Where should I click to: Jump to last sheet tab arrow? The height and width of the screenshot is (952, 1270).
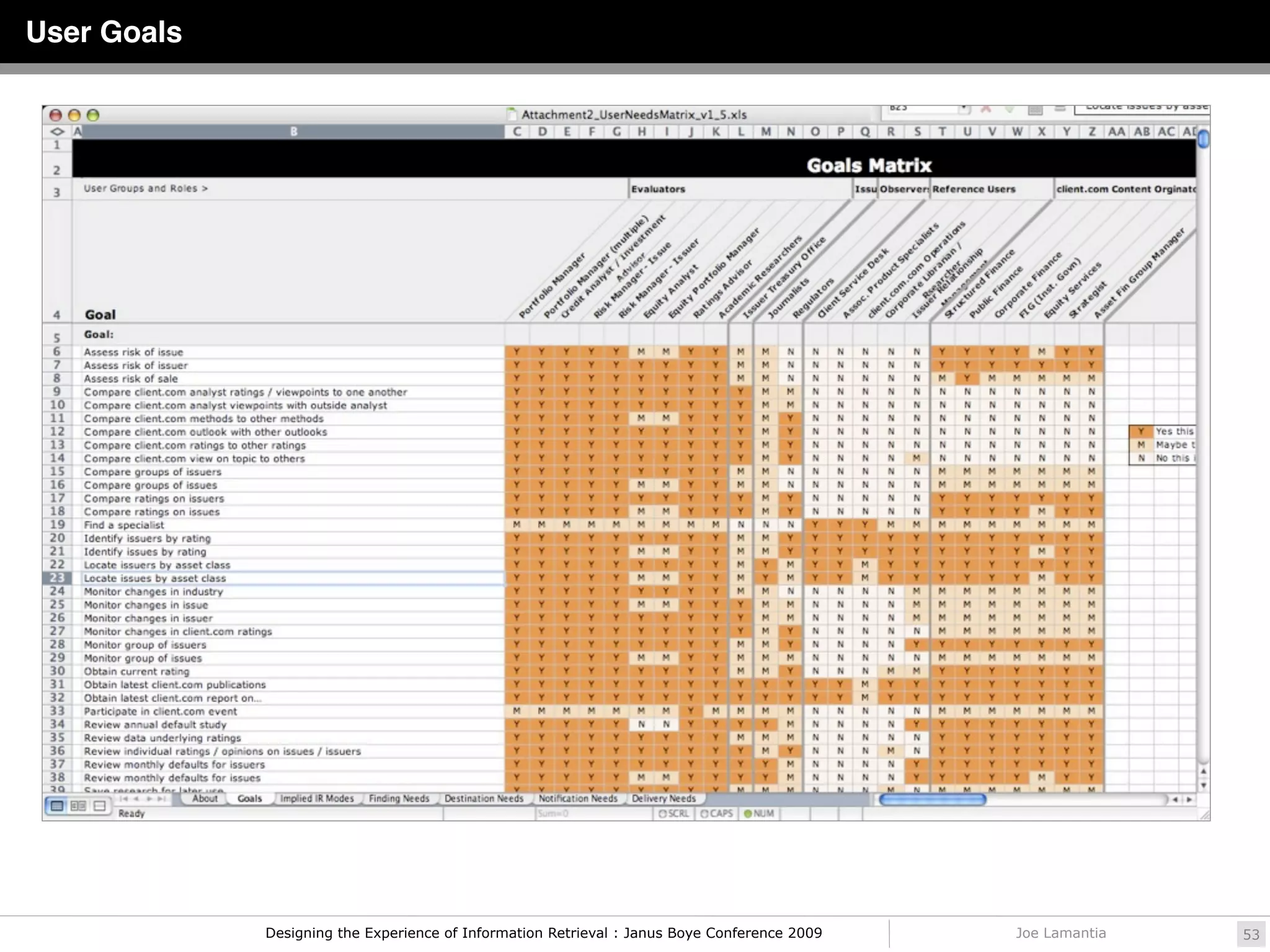162,799
